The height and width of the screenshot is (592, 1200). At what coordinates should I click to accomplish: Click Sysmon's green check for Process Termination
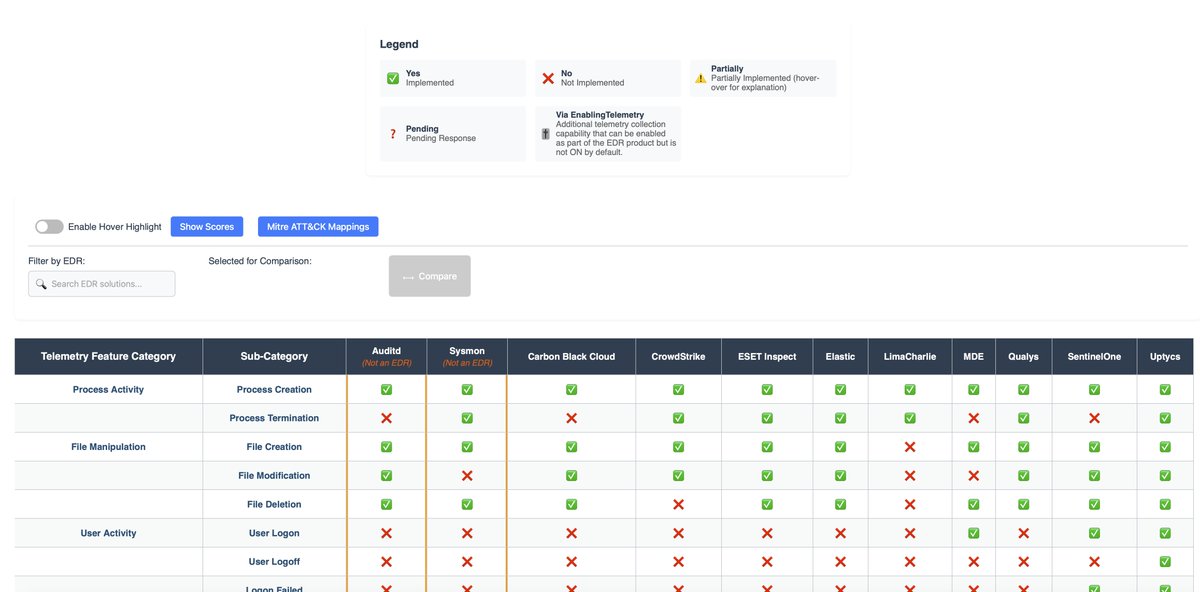tap(467, 418)
